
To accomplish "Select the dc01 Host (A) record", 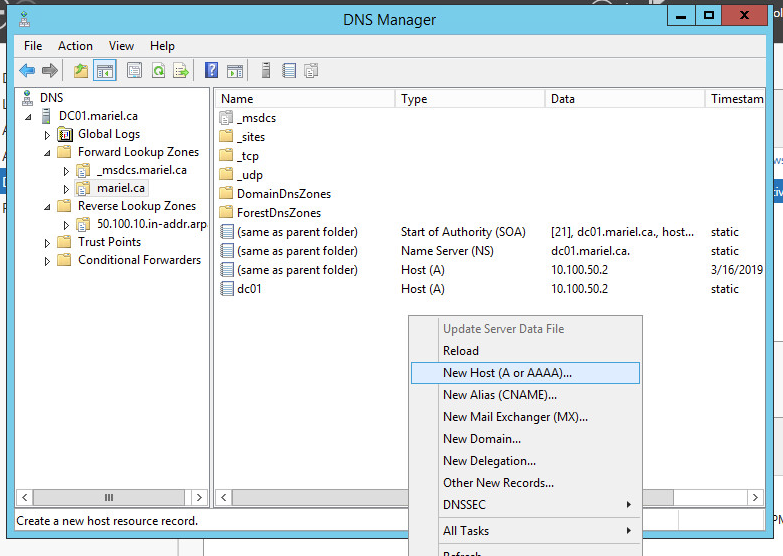I will 249,289.
